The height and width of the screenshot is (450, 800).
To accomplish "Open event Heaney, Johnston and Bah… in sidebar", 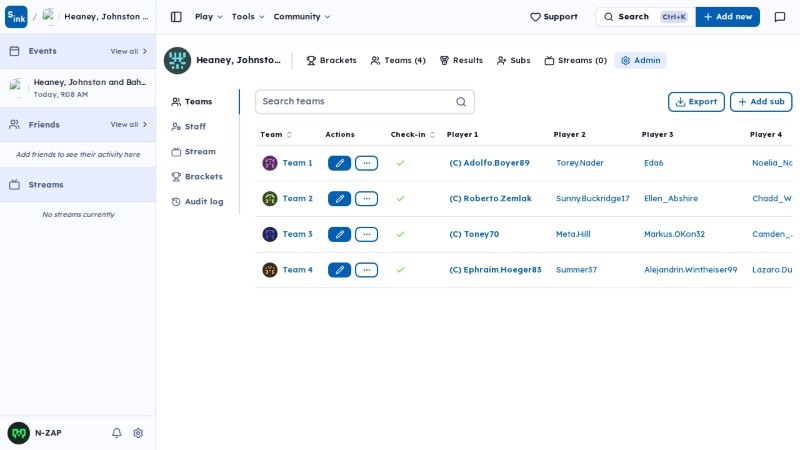I will click(x=78, y=88).
